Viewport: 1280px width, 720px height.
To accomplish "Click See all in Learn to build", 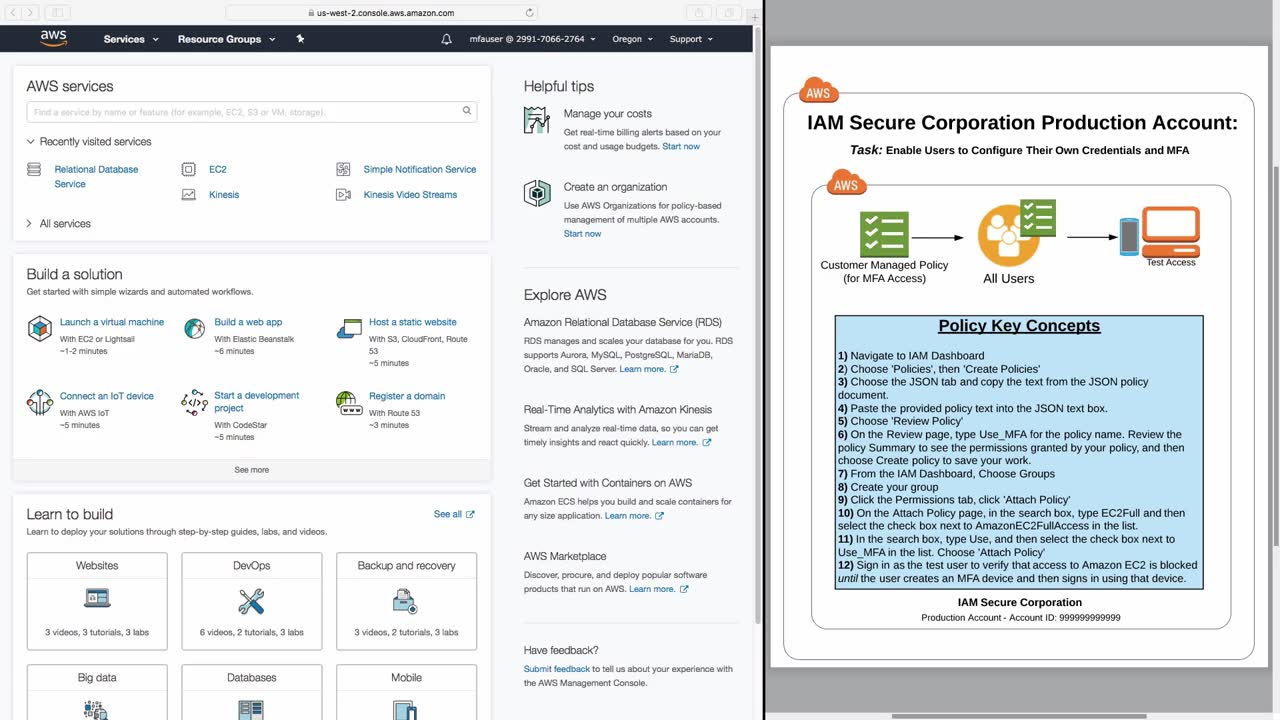I will (454, 514).
